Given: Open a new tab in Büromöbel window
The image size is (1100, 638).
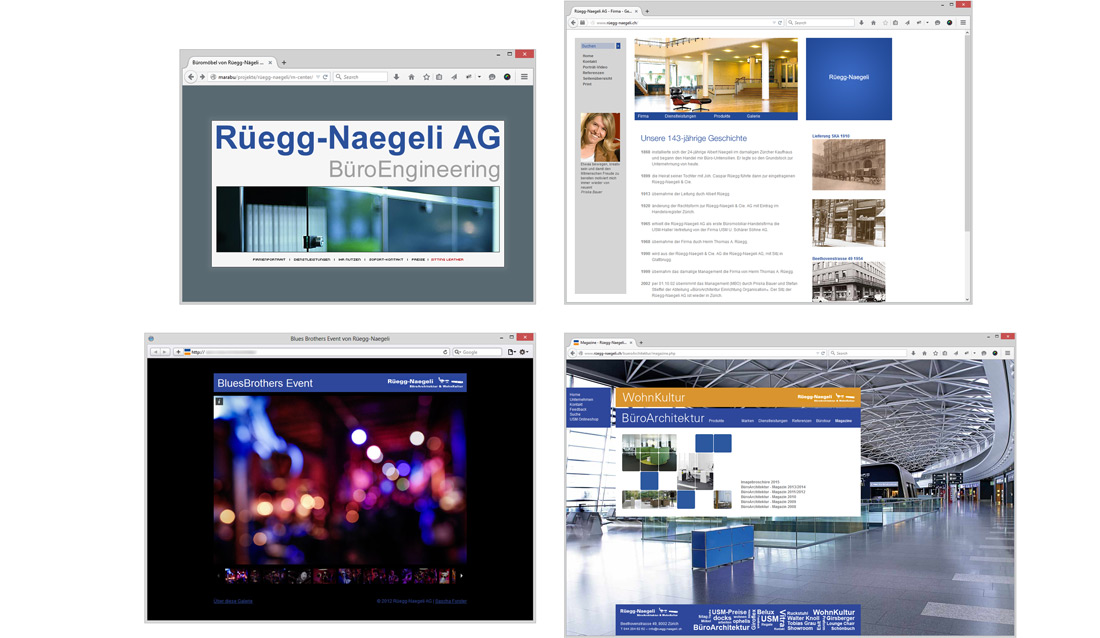Looking at the screenshot, I should click(283, 62).
